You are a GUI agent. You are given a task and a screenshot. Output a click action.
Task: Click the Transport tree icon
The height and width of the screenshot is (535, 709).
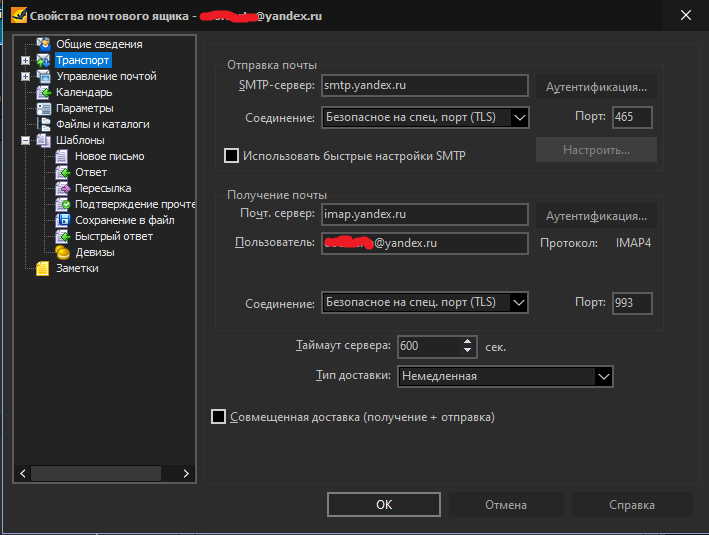[43, 60]
